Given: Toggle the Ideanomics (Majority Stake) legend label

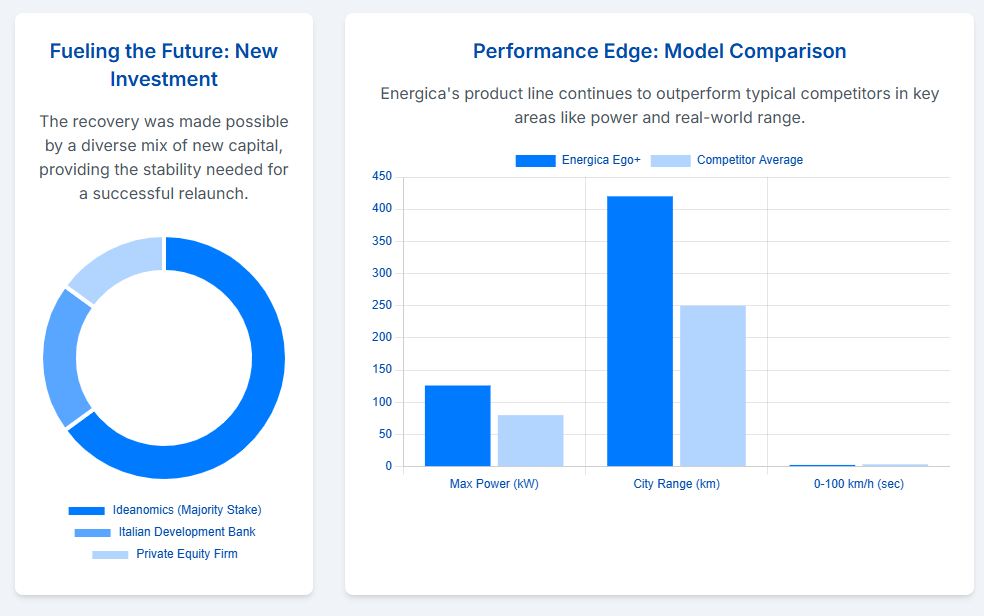Looking at the screenshot, I should (x=187, y=511).
